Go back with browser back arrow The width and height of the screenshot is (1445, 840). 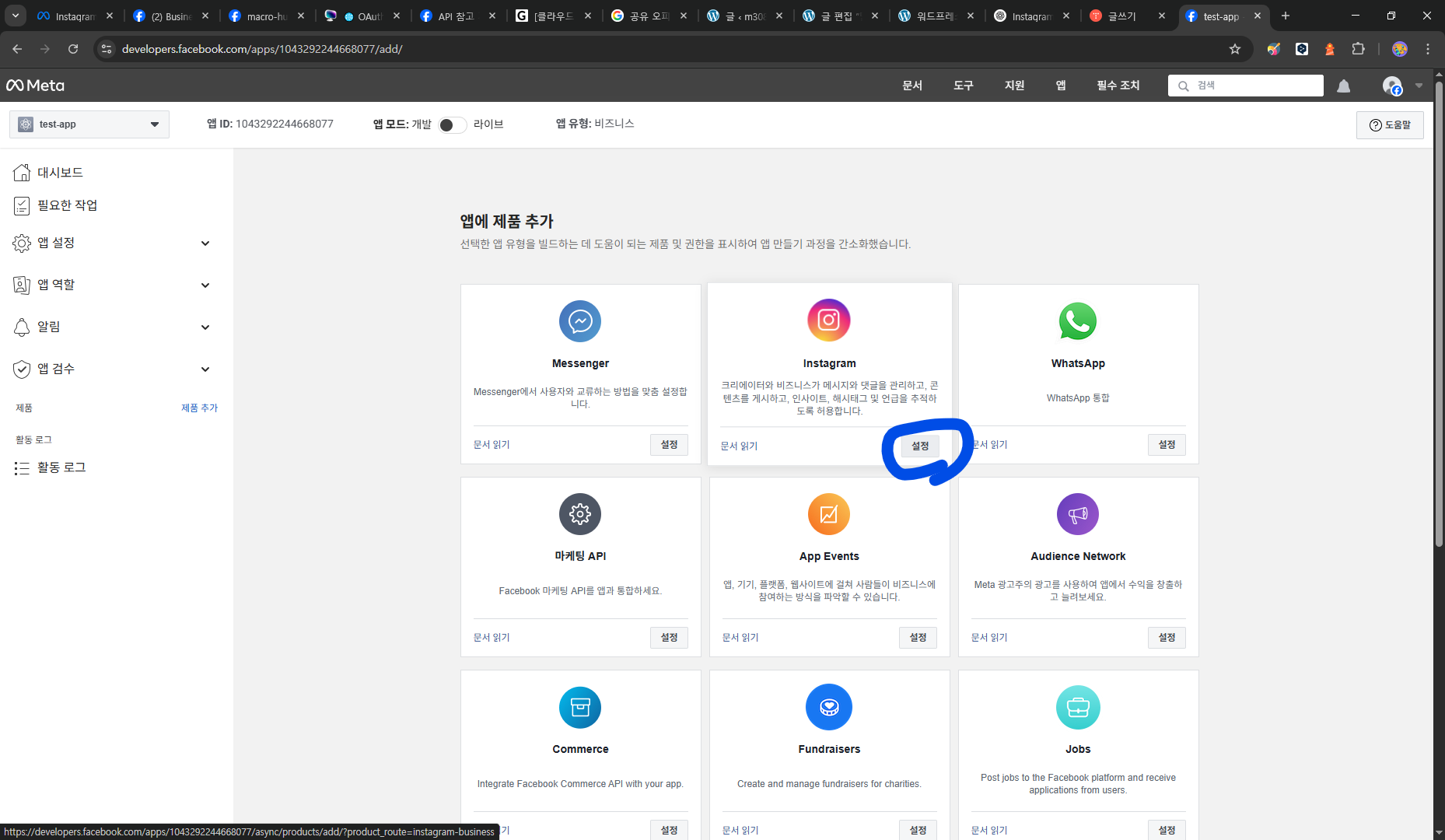tap(17, 49)
